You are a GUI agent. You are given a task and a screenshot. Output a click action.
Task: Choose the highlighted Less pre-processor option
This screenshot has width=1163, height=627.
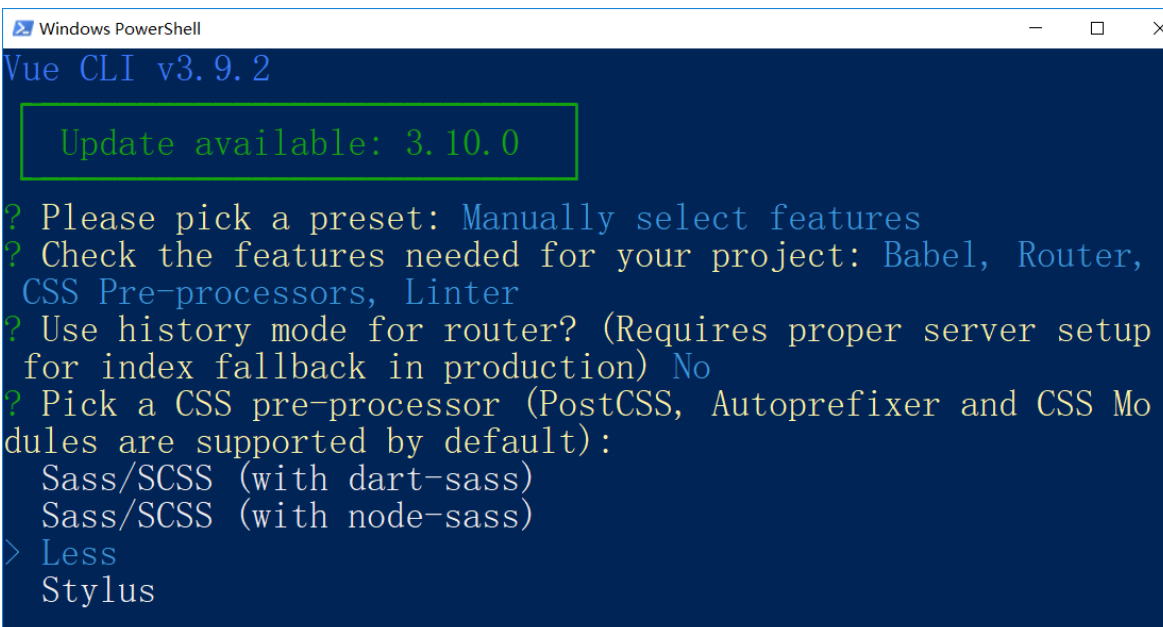click(x=79, y=554)
